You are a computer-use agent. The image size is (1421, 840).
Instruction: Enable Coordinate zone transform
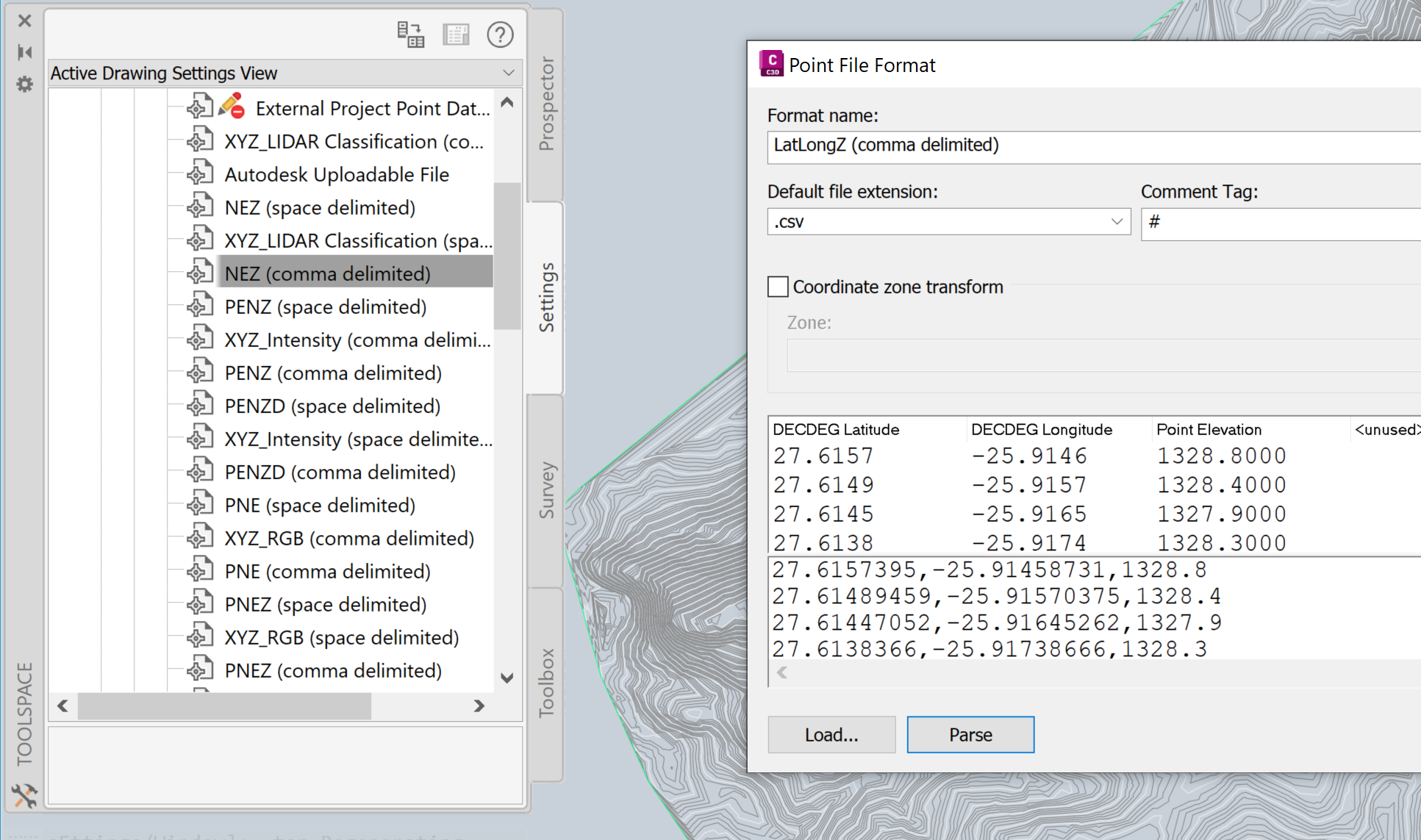pos(777,286)
